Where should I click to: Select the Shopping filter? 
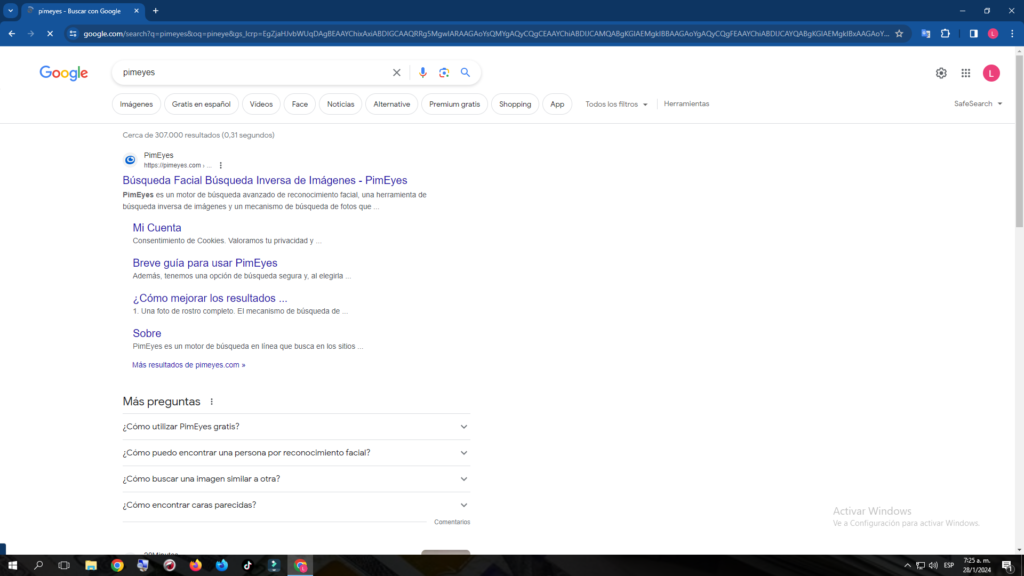515,104
